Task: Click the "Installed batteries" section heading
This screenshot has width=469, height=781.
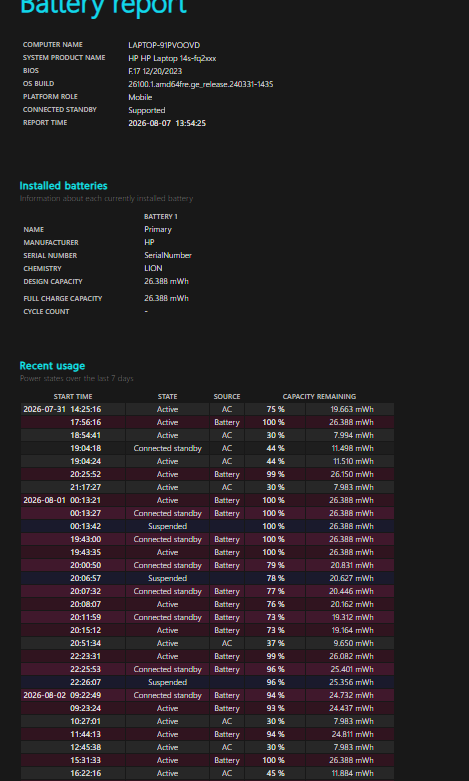Action: (x=63, y=186)
